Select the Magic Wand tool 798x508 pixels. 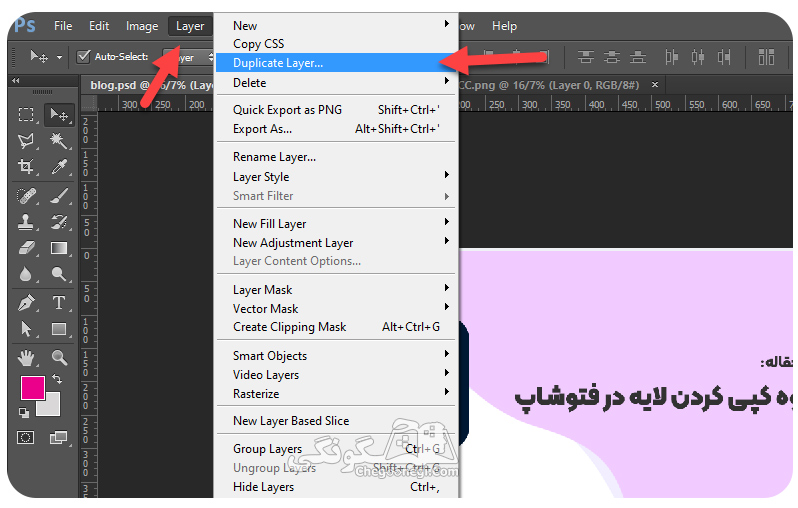(x=59, y=140)
